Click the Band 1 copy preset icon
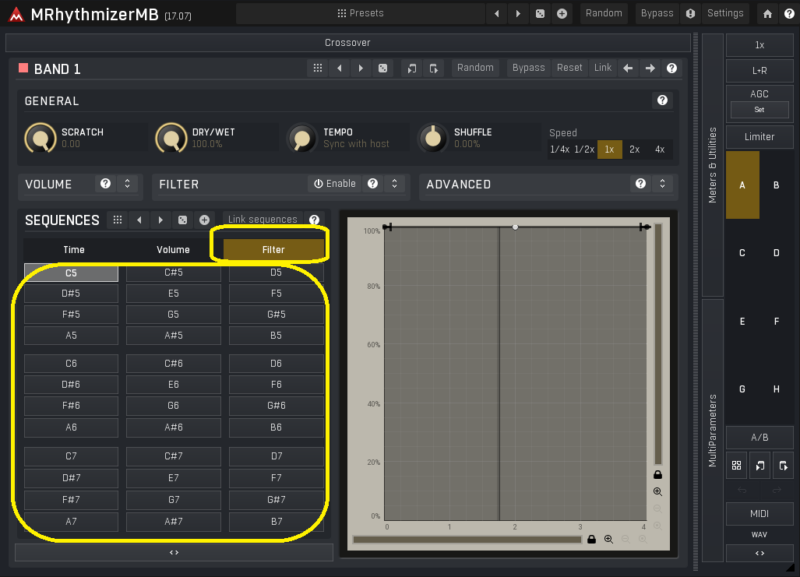Screen dimensions: 800x577 [412, 68]
